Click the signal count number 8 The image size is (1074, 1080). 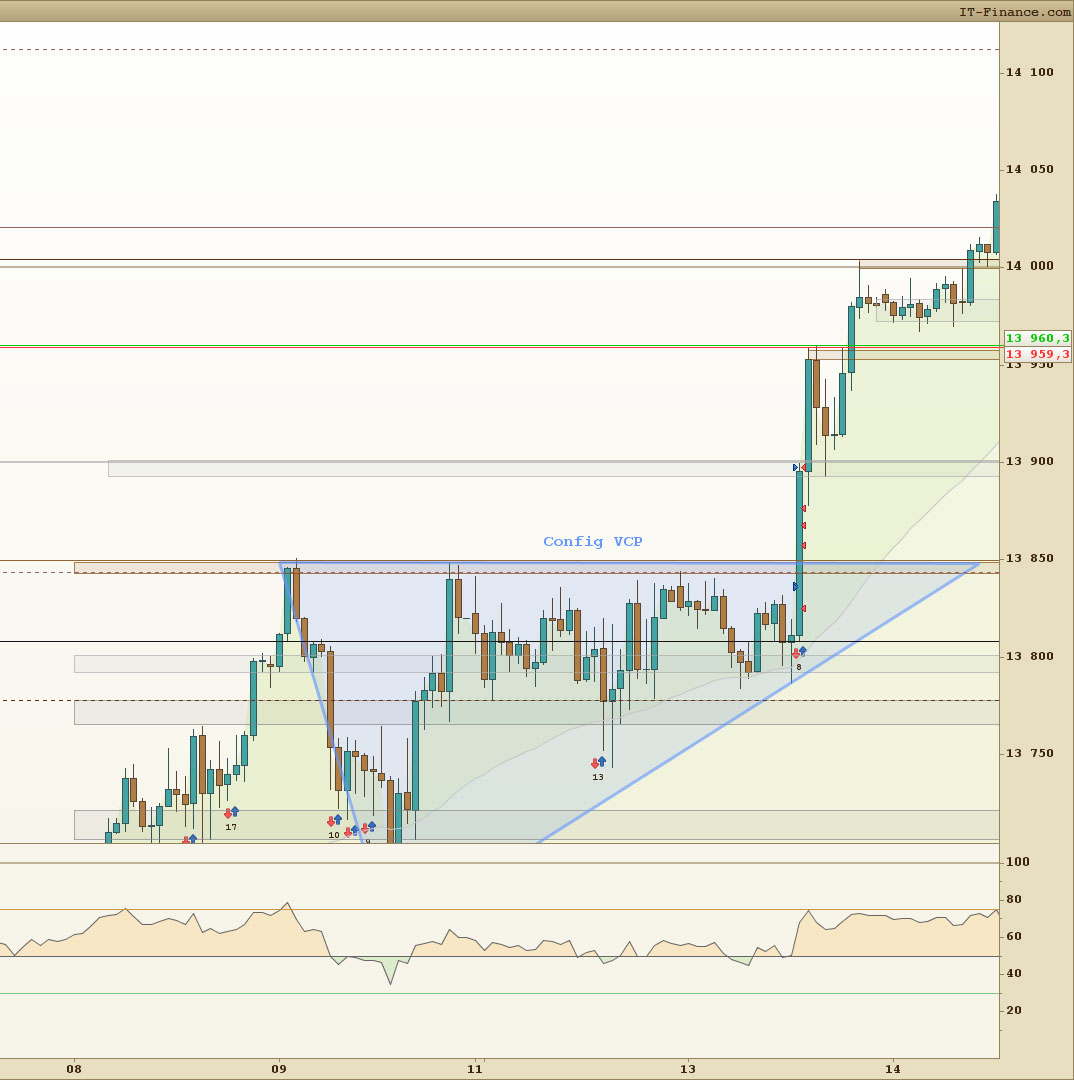click(x=799, y=667)
